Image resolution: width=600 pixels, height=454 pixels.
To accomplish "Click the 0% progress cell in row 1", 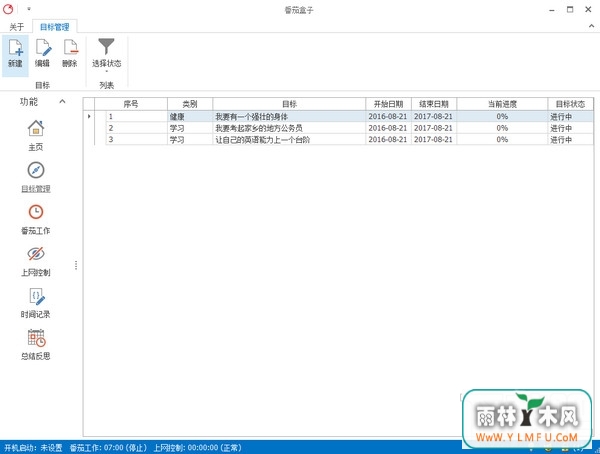I will tap(502, 116).
